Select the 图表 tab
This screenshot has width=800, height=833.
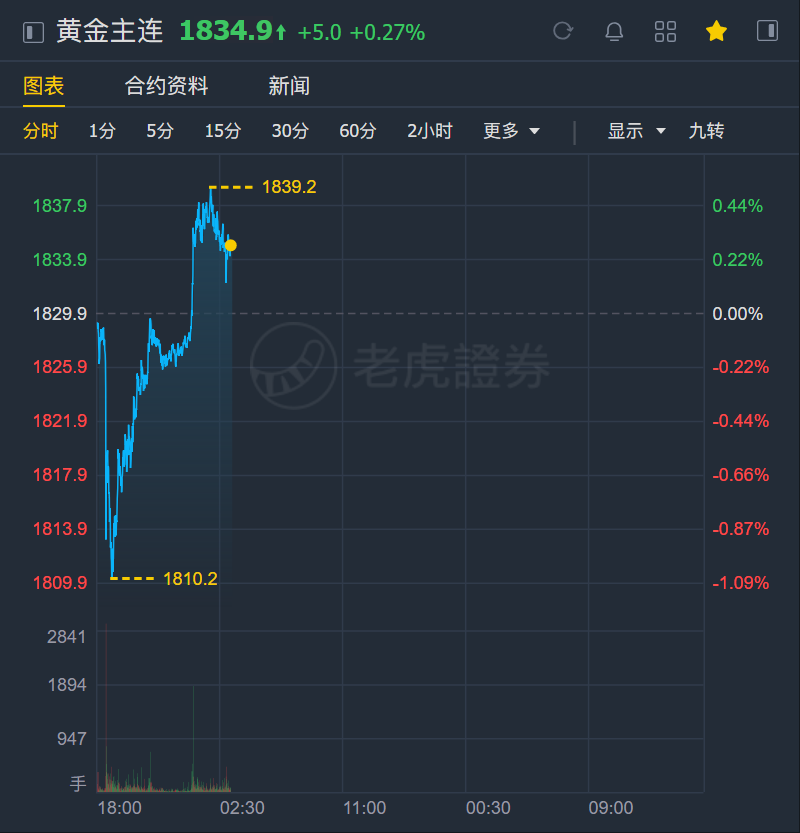44,86
